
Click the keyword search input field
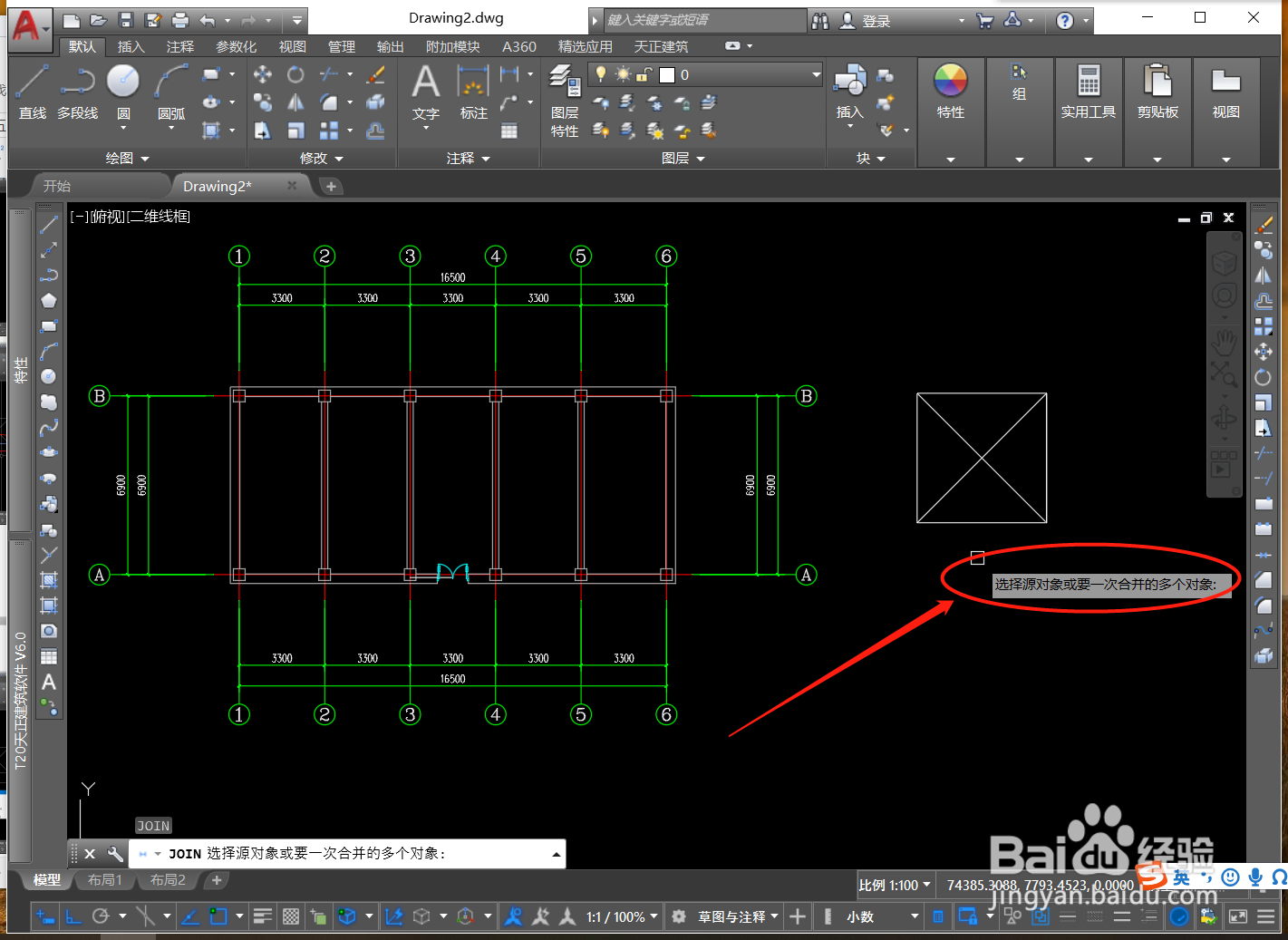(x=703, y=20)
